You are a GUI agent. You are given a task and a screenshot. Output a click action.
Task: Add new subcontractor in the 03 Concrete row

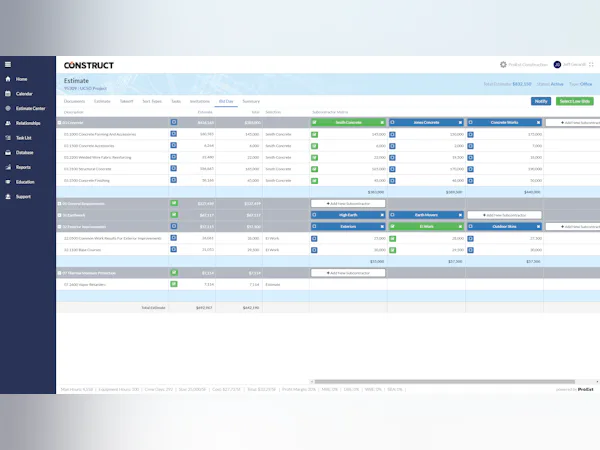(x=572, y=122)
